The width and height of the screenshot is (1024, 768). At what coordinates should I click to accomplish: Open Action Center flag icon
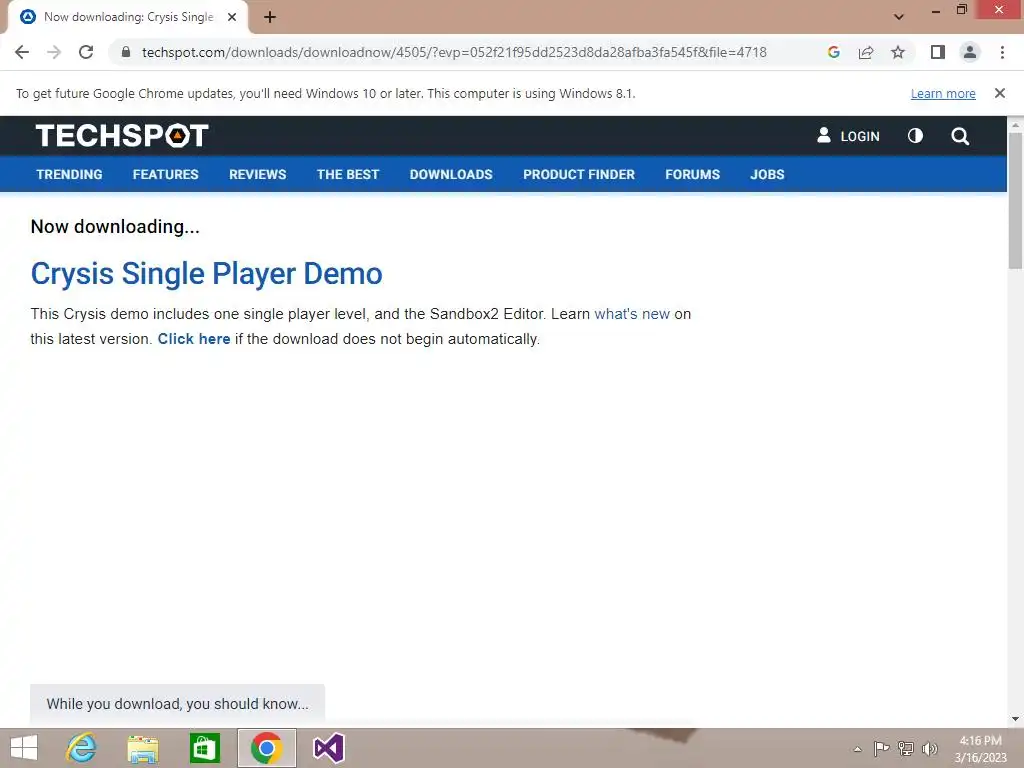coord(881,748)
